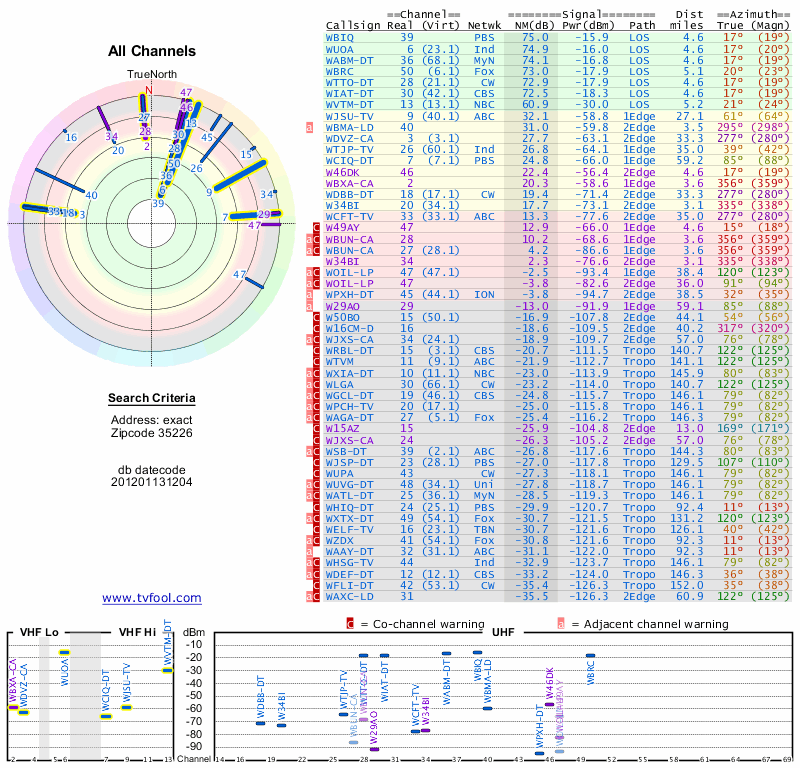Click the adjacent-channel icon beside WPXH-DT
Viewport: 800px width, 768px height.
[309, 294]
